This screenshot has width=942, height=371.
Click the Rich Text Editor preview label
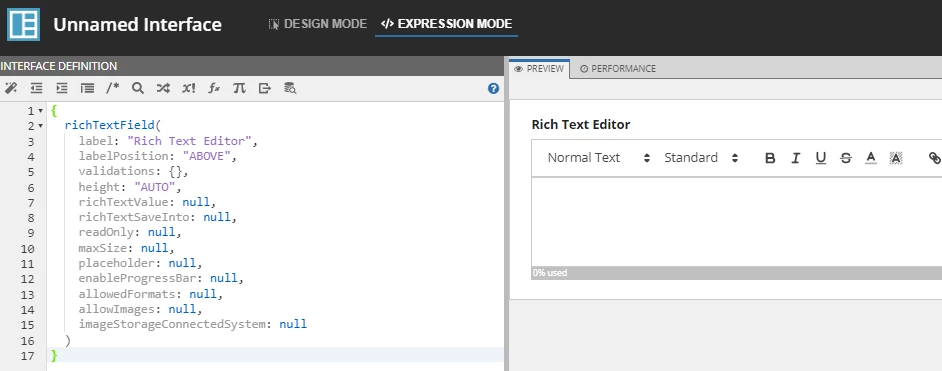coord(581,125)
